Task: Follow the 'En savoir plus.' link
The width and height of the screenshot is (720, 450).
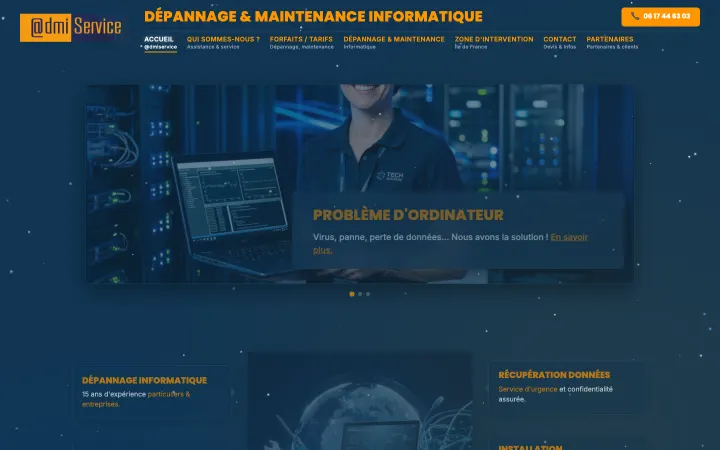Action: (x=569, y=237)
